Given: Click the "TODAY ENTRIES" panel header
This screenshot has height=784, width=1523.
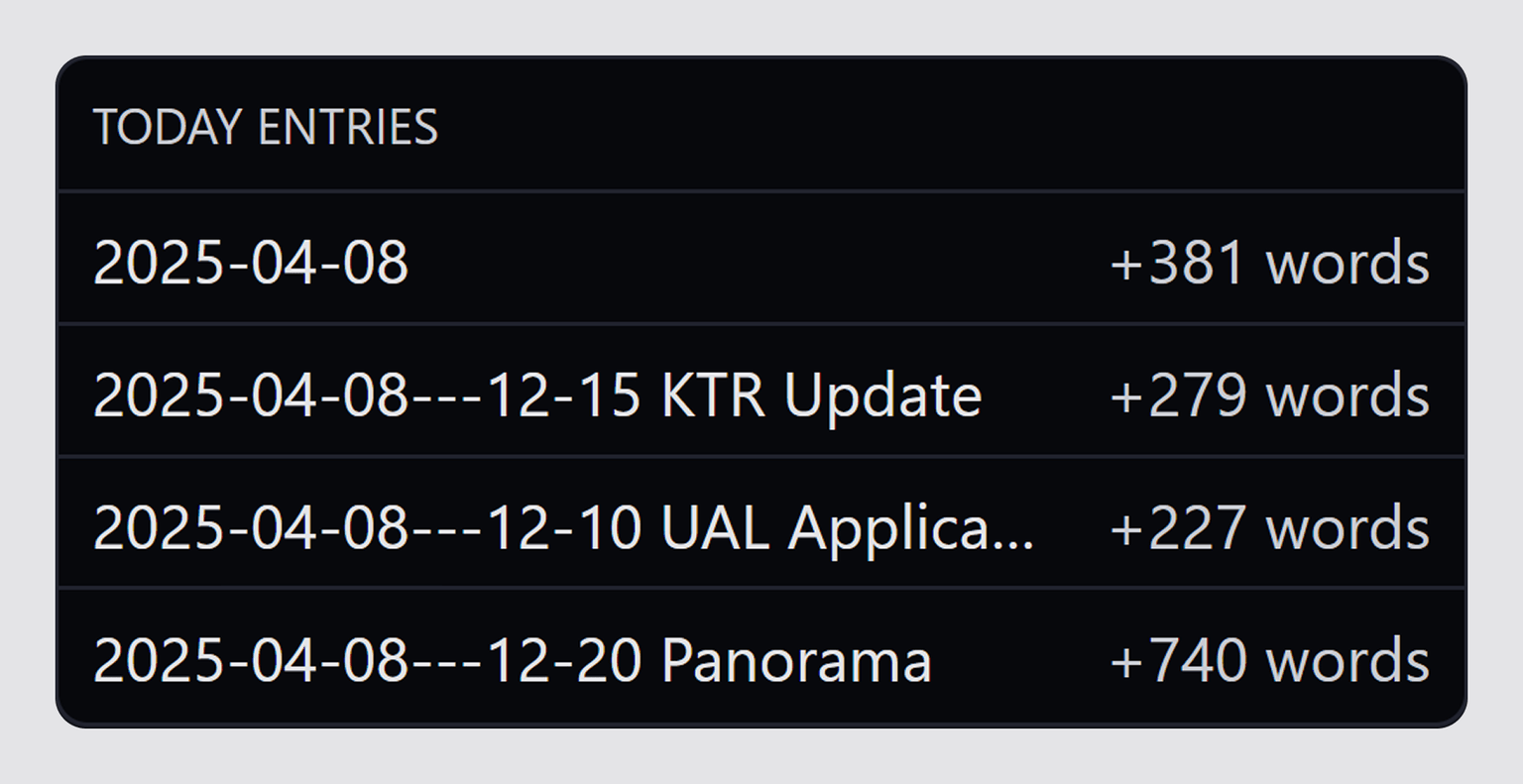Looking at the screenshot, I should (268, 127).
